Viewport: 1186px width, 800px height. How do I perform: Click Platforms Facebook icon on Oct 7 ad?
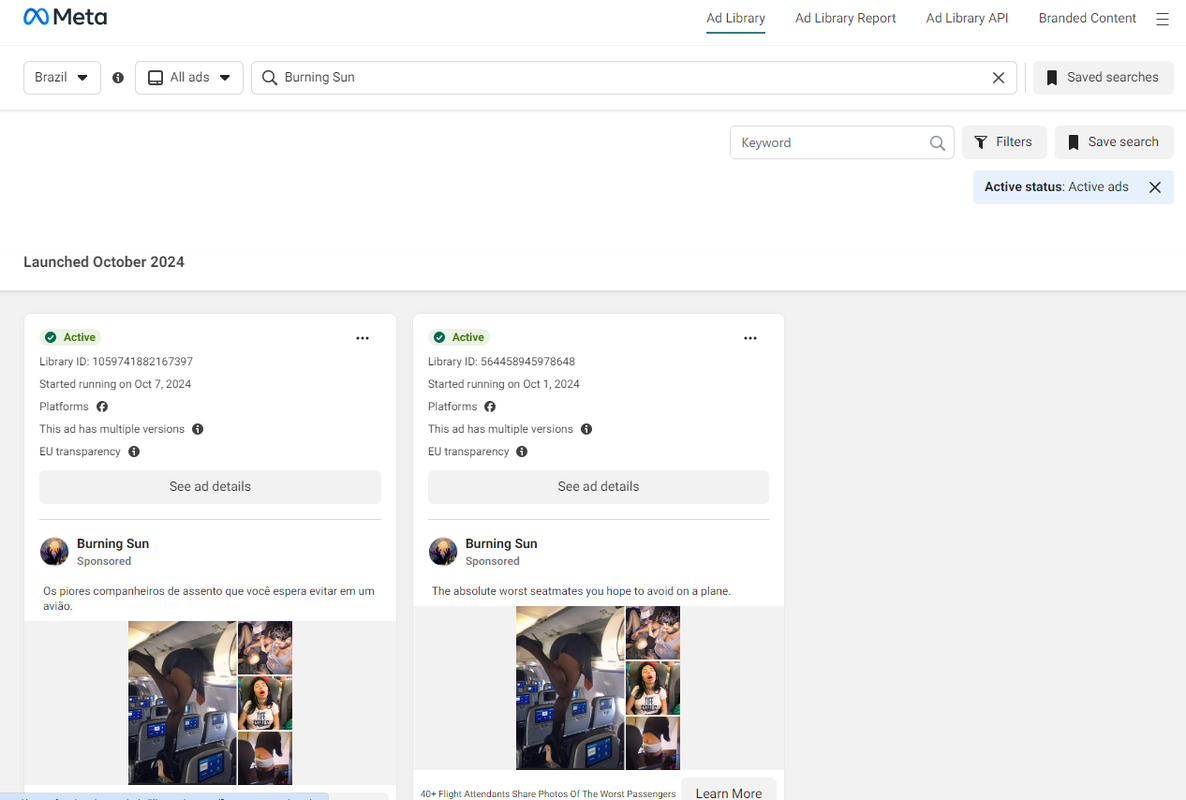point(102,407)
